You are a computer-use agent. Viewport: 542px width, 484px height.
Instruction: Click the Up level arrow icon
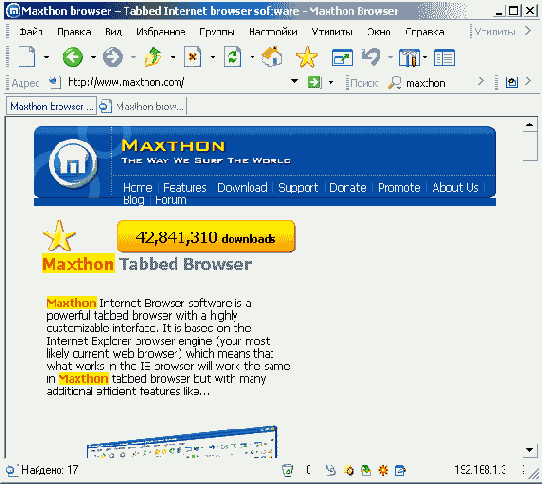click(x=153, y=57)
